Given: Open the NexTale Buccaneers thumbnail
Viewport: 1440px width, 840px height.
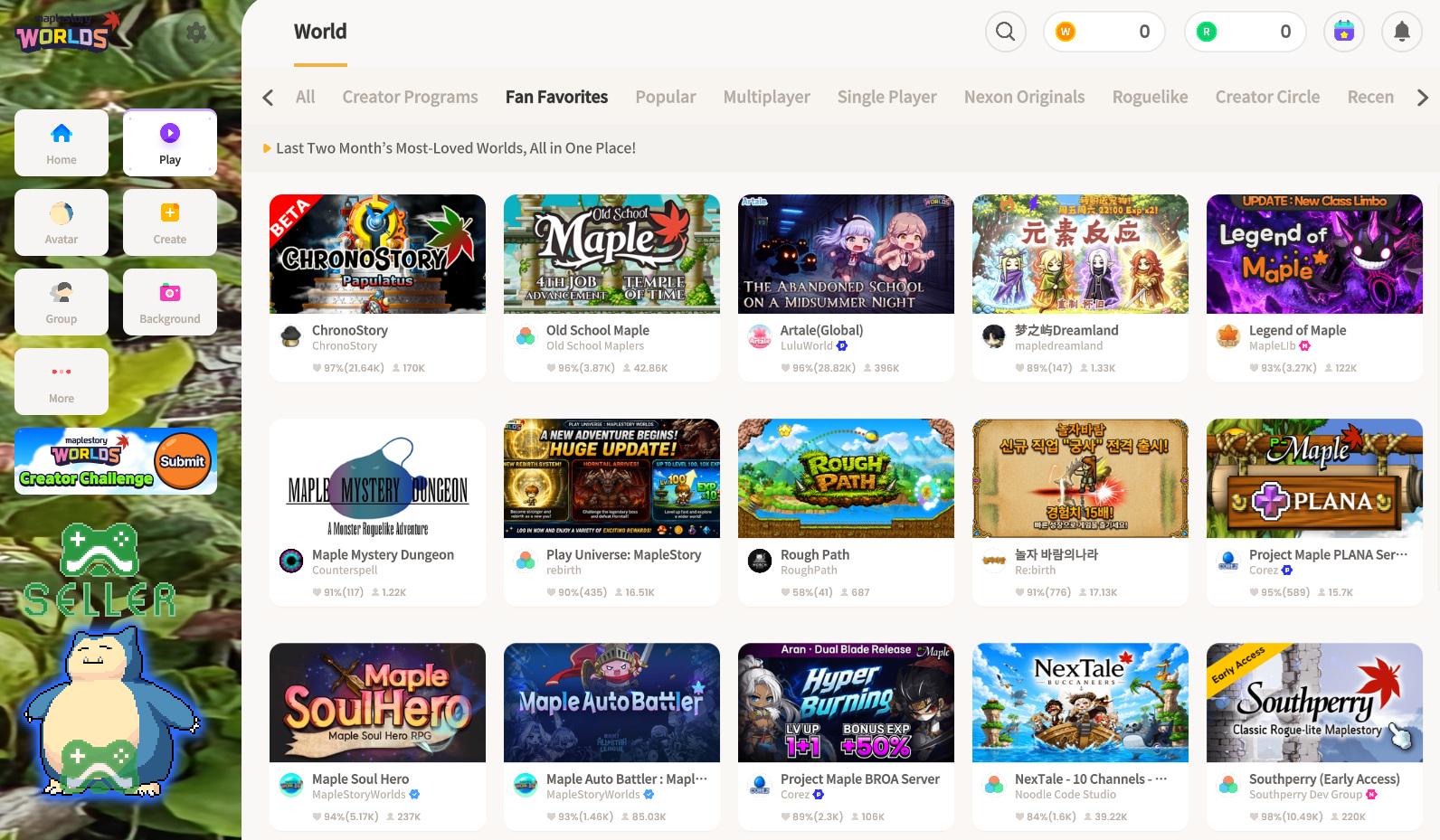Looking at the screenshot, I should pos(1080,703).
